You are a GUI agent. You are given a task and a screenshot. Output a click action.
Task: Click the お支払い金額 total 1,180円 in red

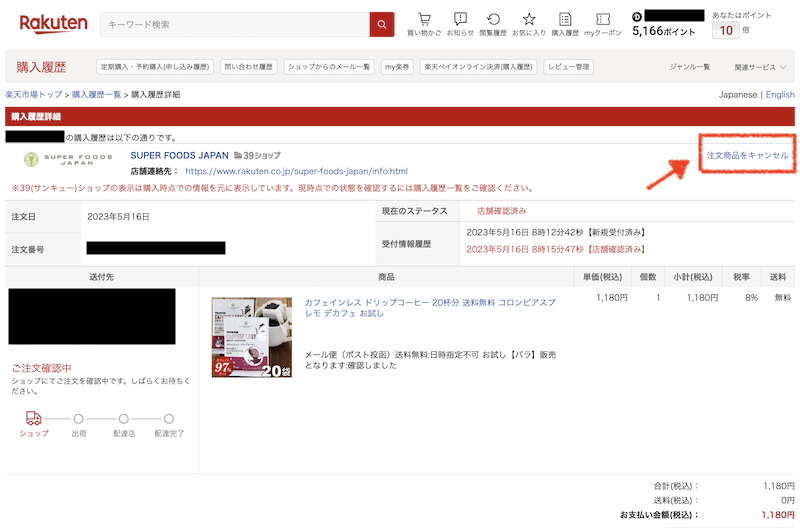(778, 515)
